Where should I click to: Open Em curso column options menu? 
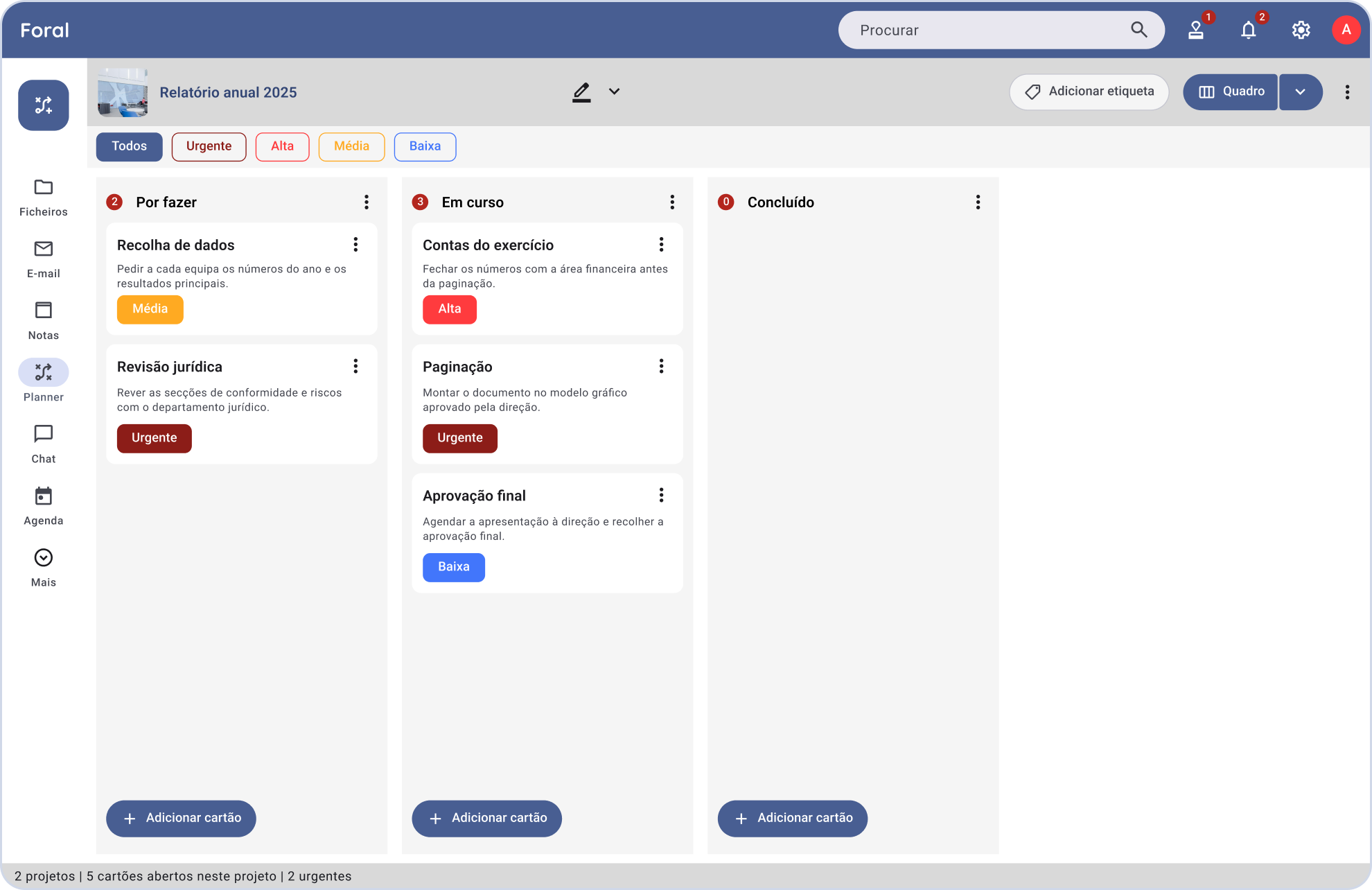pos(672,202)
